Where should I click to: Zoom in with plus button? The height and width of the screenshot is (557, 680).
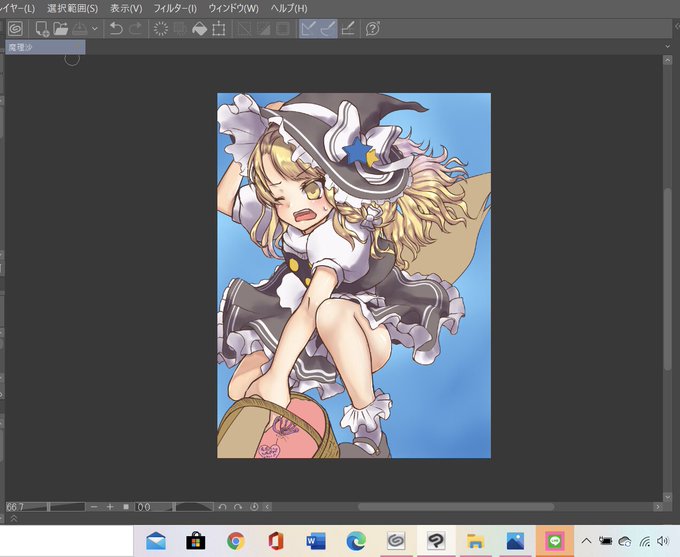[110, 507]
